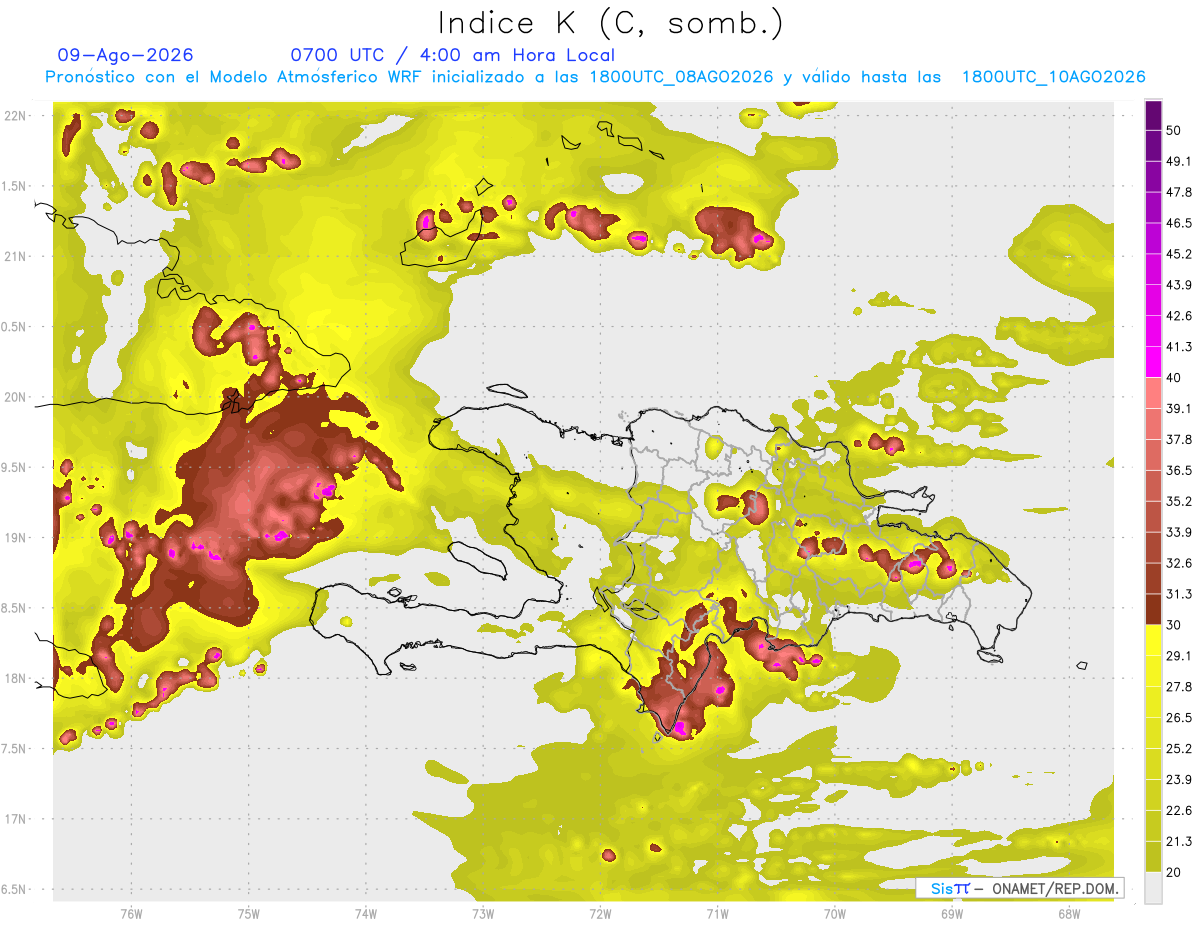The height and width of the screenshot is (927, 1200).
Task: Pick the gray swatch below legend value 20
Action: [1153, 888]
